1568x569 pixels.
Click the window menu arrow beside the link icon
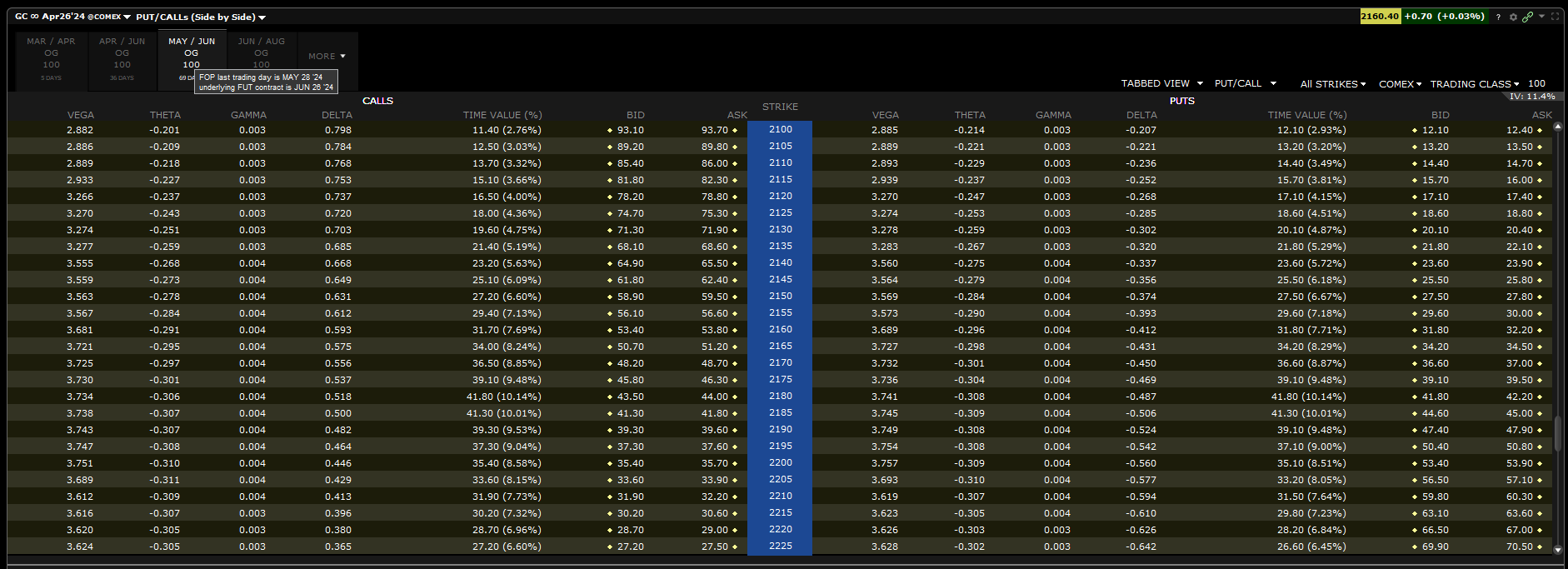click(x=1541, y=16)
